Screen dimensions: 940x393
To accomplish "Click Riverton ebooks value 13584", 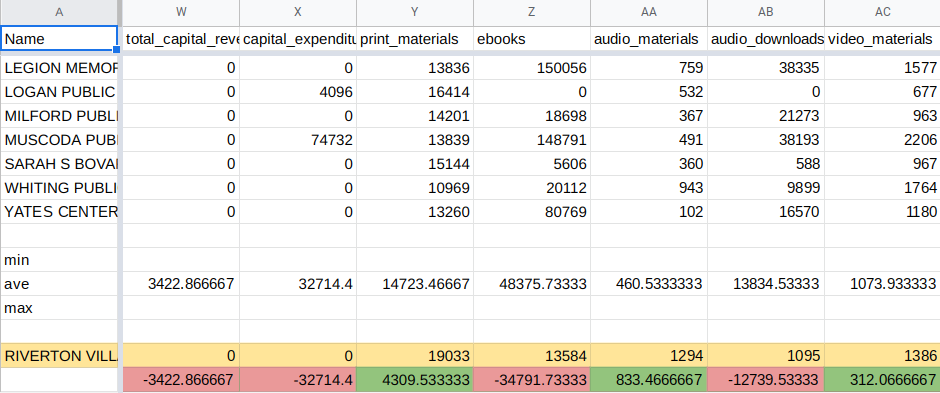I will coord(532,356).
